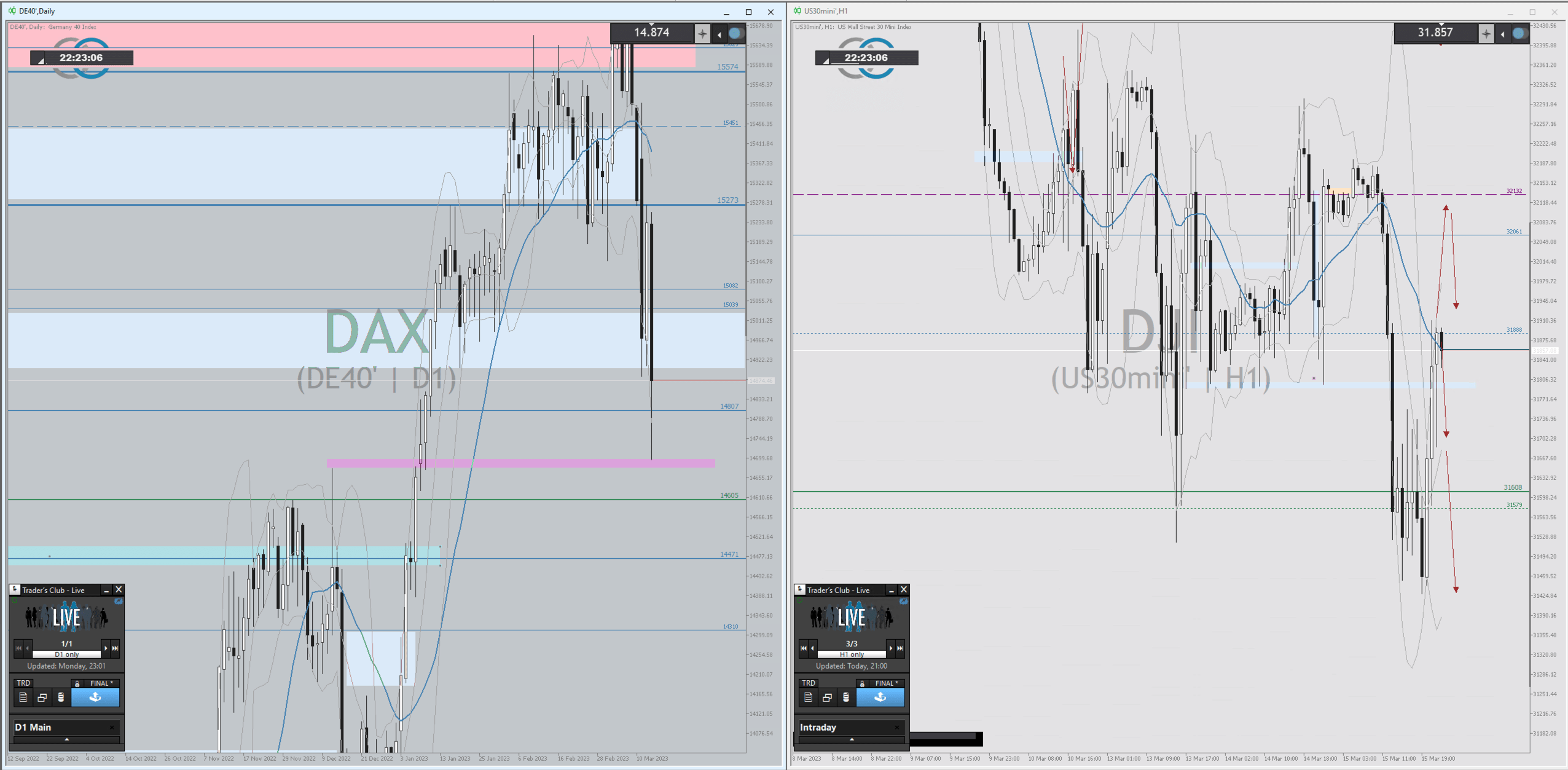
Task: Click the H1 only filter bar
Action: tap(852, 654)
